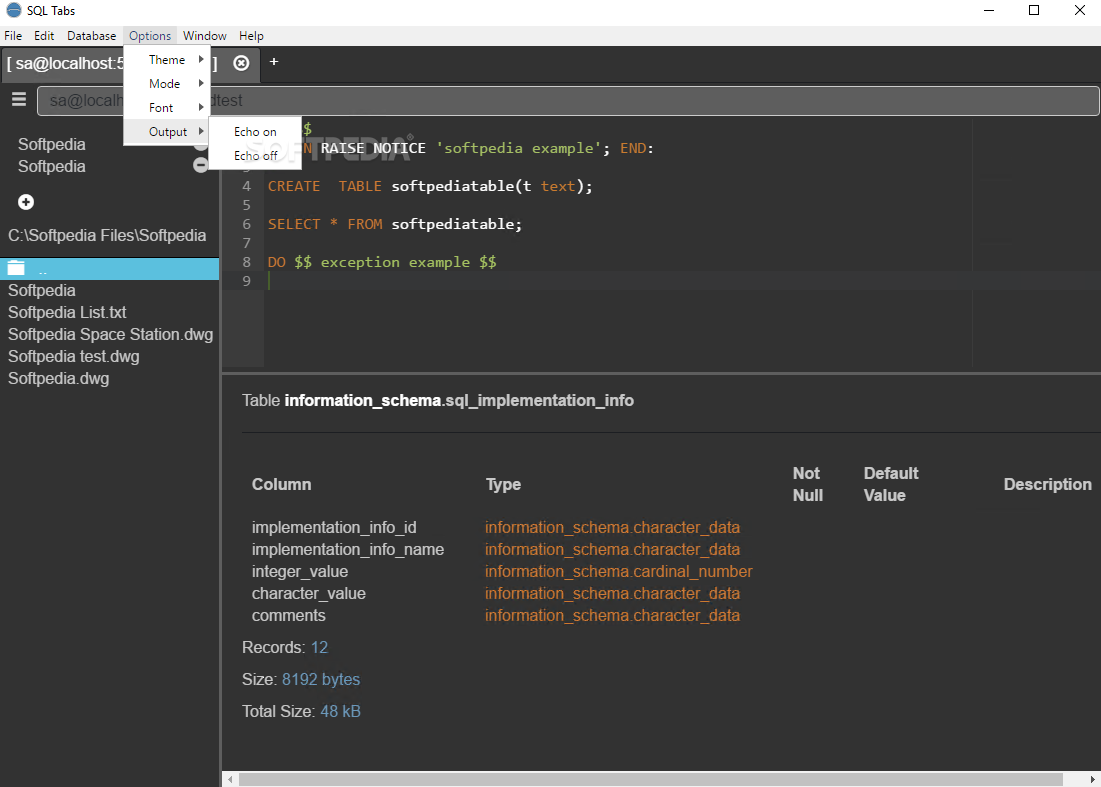Viewport: 1101px width, 787px height.
Task: Click the SQL Tabs app icon
Action: (13, 10)
